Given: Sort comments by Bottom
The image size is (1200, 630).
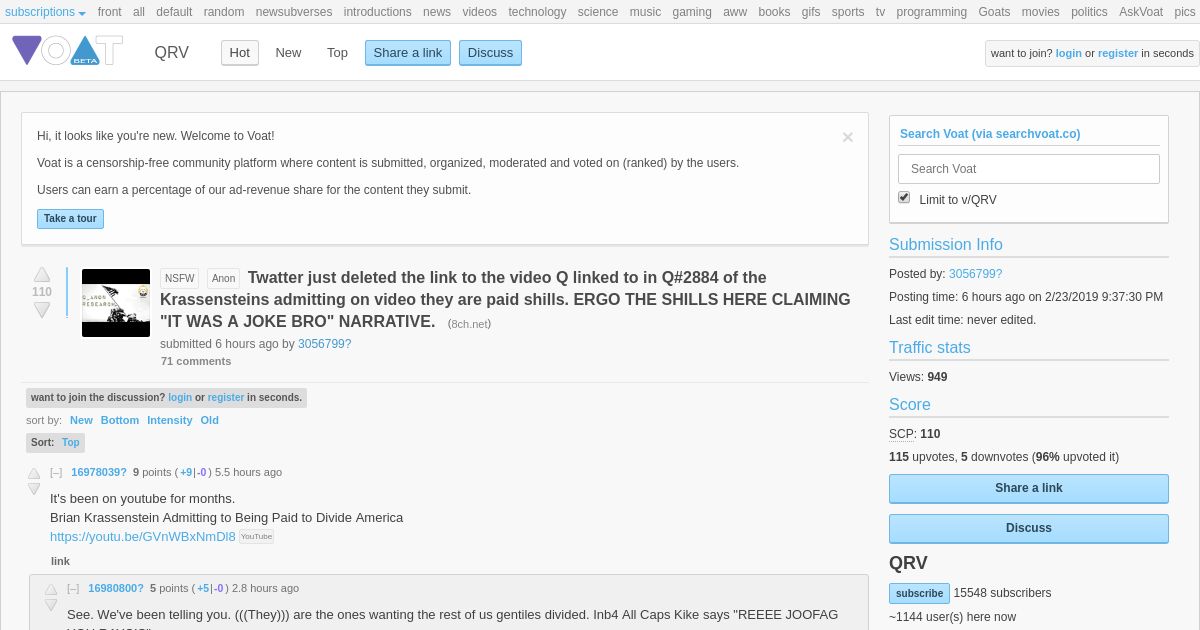Looking at the screenshot, I should [120, 420].
